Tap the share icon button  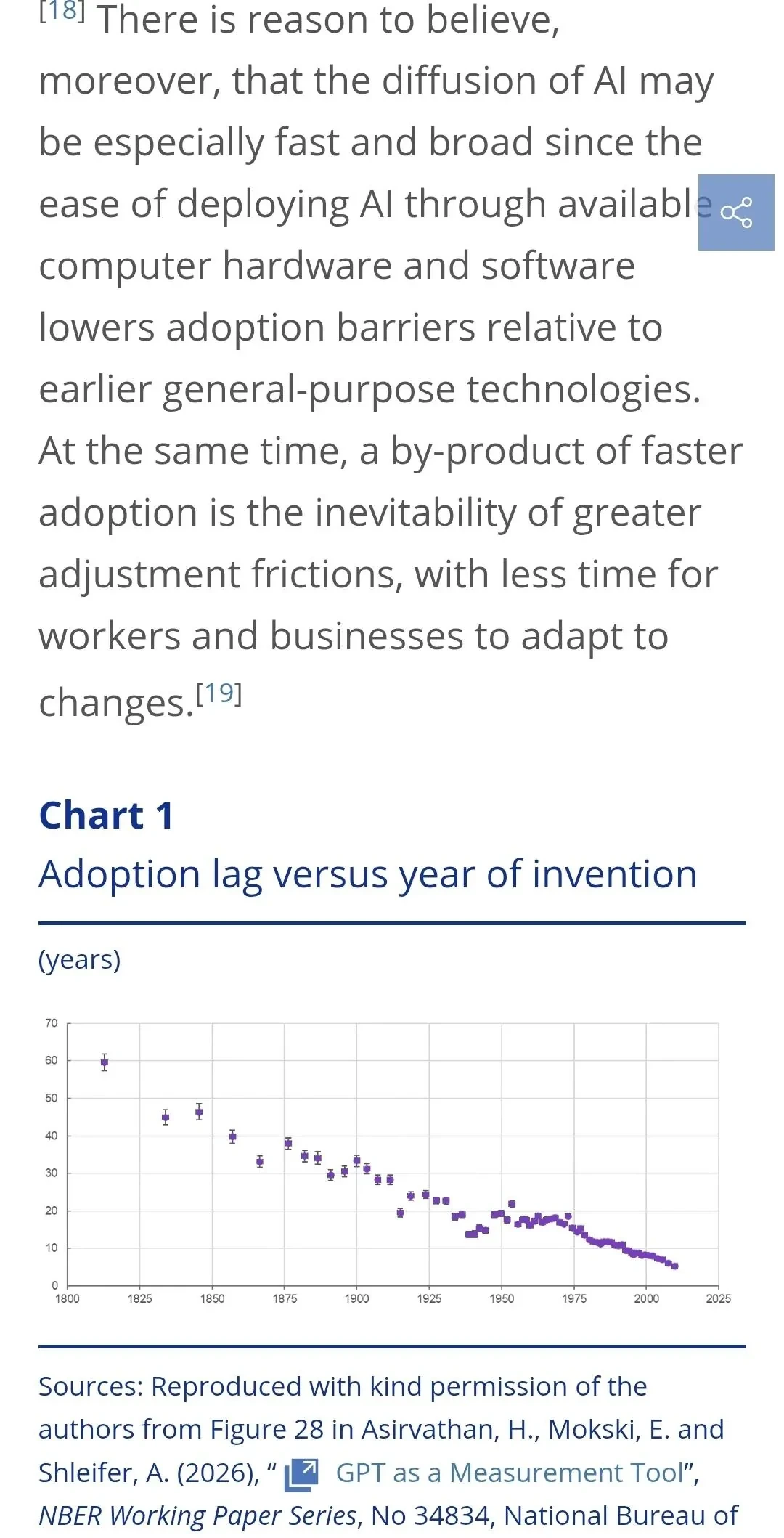735,213
